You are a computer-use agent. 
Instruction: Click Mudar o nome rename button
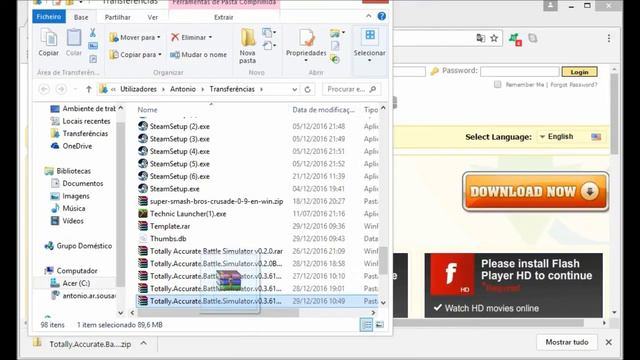tap(198, 54)
